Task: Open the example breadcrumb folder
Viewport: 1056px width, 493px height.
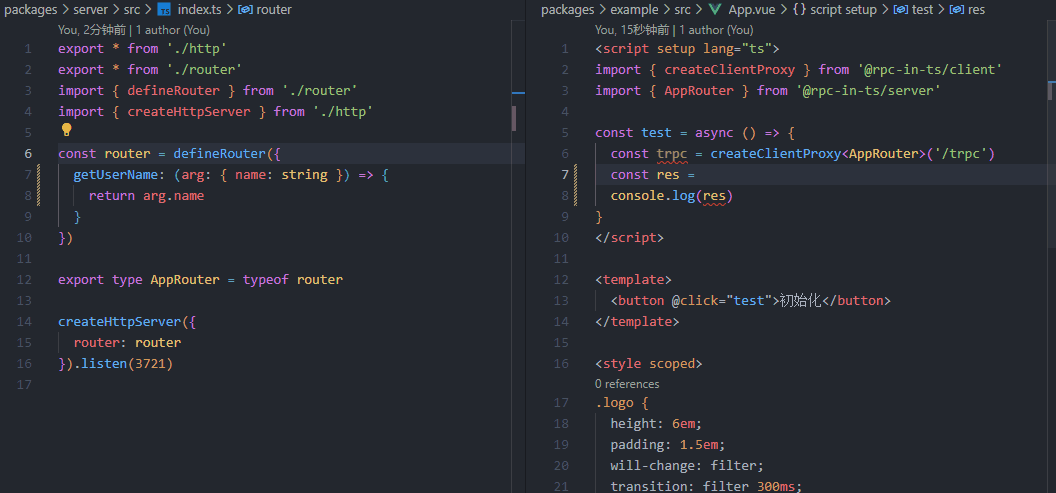Action: pos(634,10)
